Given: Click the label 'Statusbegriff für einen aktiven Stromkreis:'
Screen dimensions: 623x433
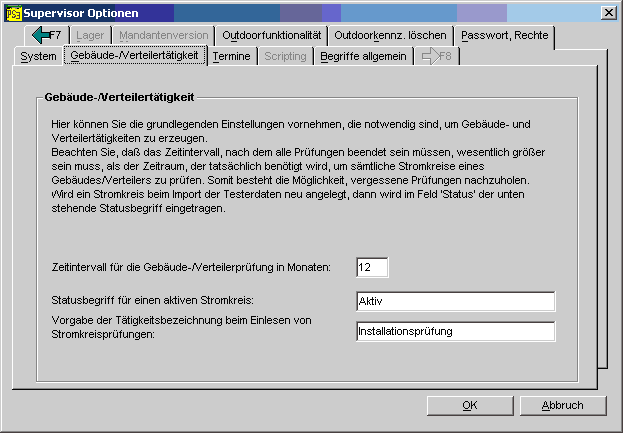Looking at the screenshot, I should coord(153,300).
